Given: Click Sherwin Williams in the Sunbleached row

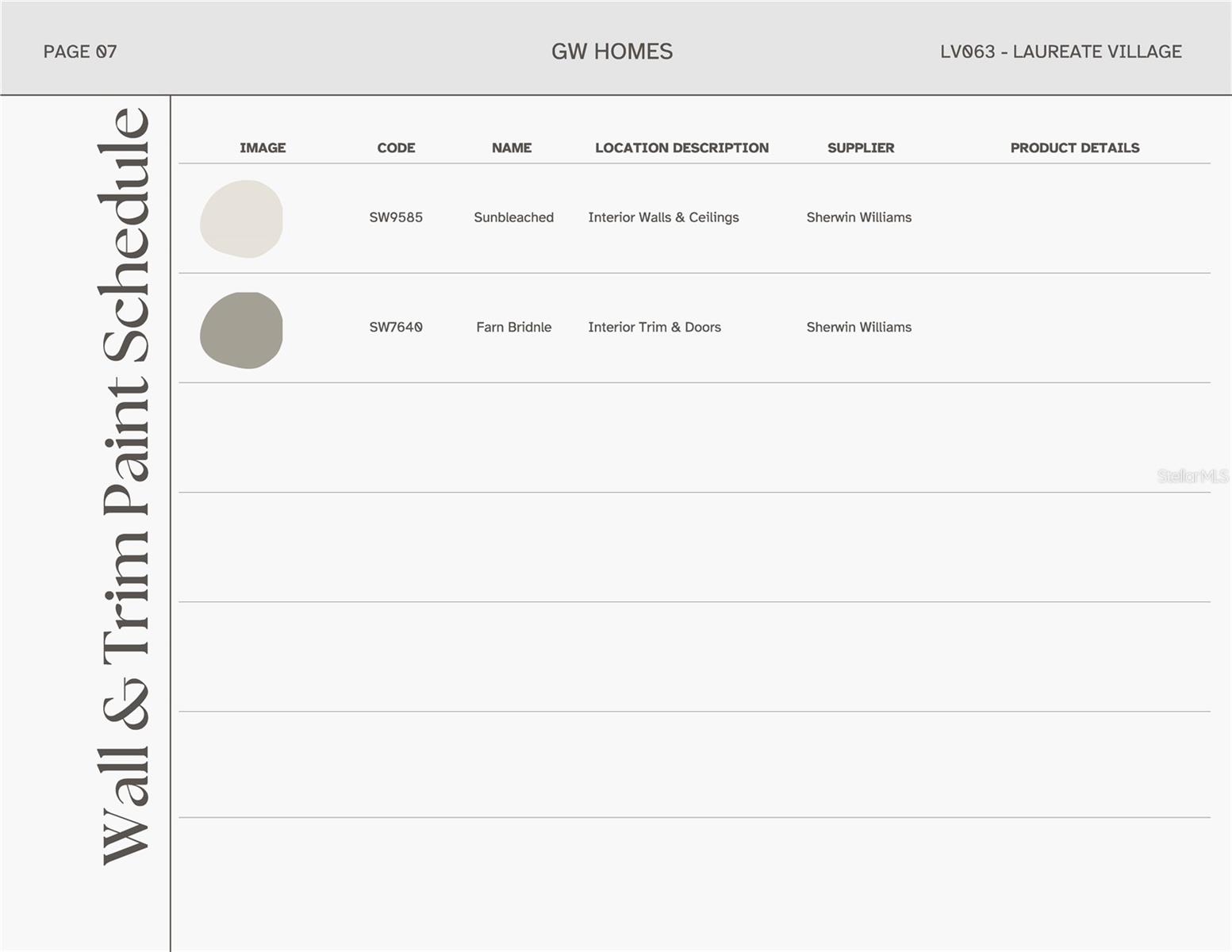Looking at the screenshot, I should tap(858, 217).
